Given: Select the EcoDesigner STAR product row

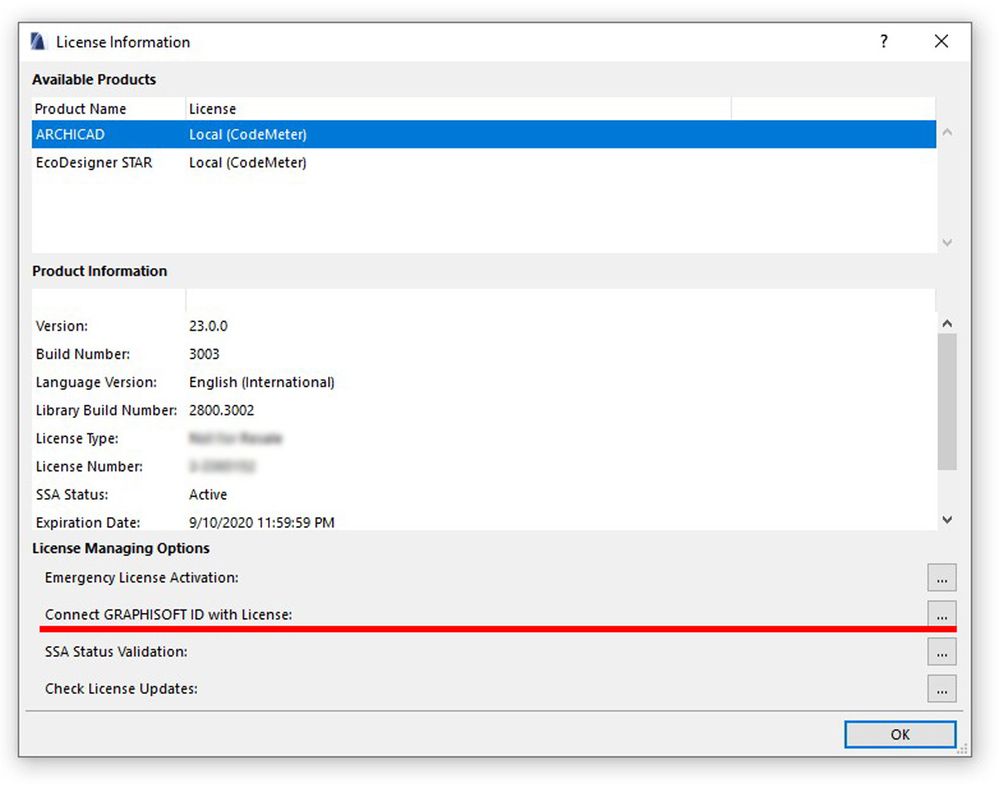Looking at the screenshot, I should pos(484,162).
